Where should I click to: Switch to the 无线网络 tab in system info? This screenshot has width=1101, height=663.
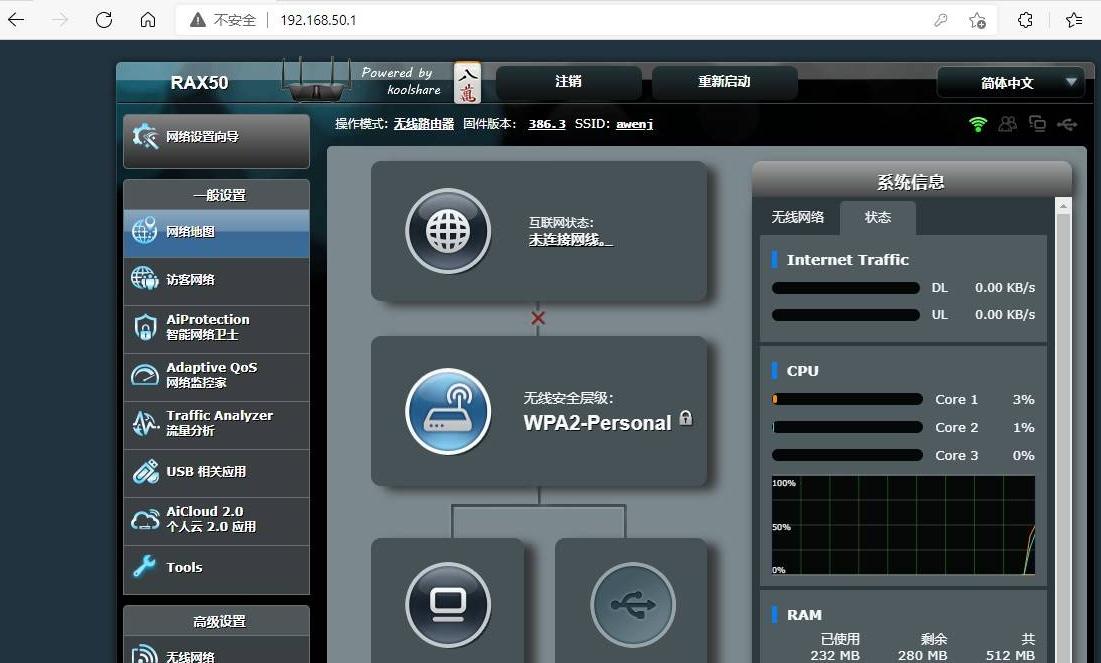click(x=797, y=217)
